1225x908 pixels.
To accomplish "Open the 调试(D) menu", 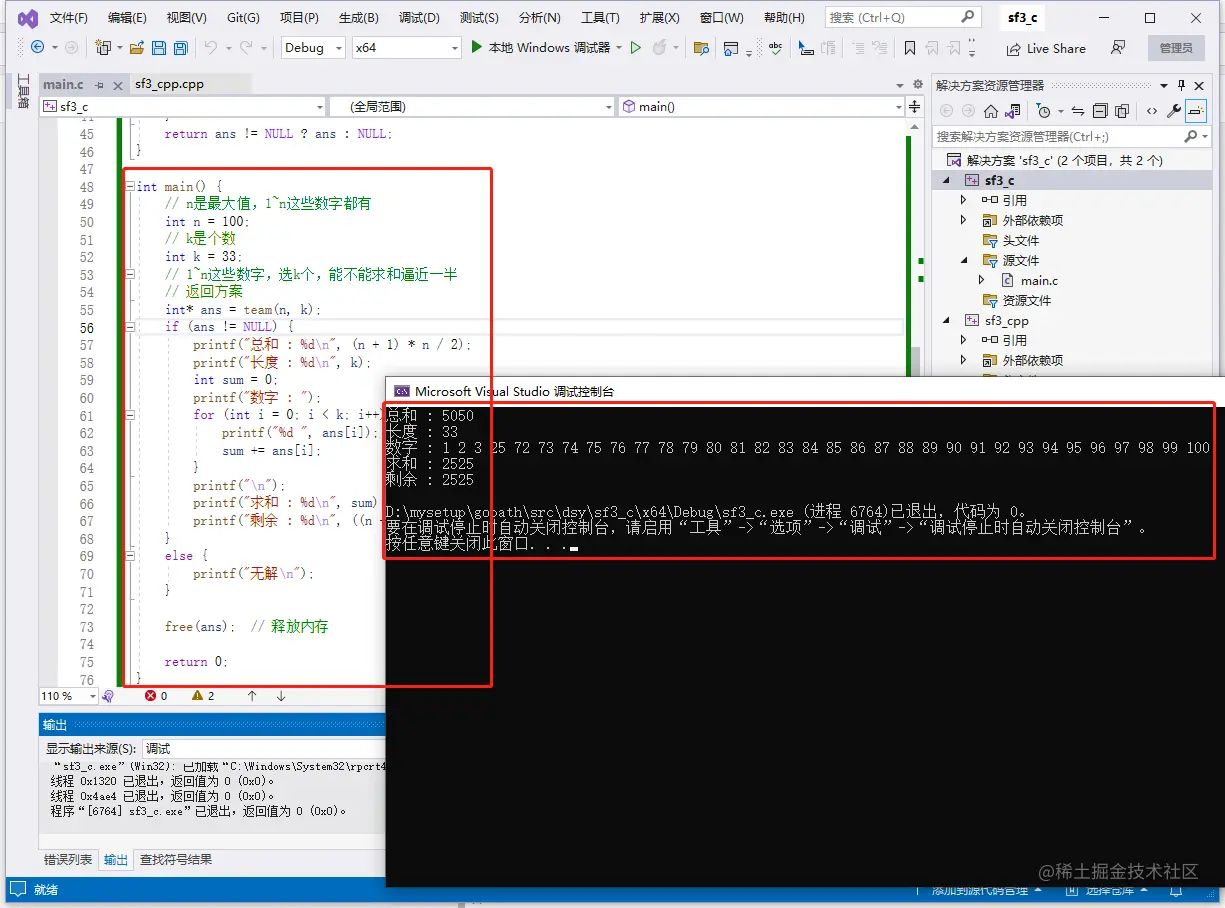I will point(419,18).
